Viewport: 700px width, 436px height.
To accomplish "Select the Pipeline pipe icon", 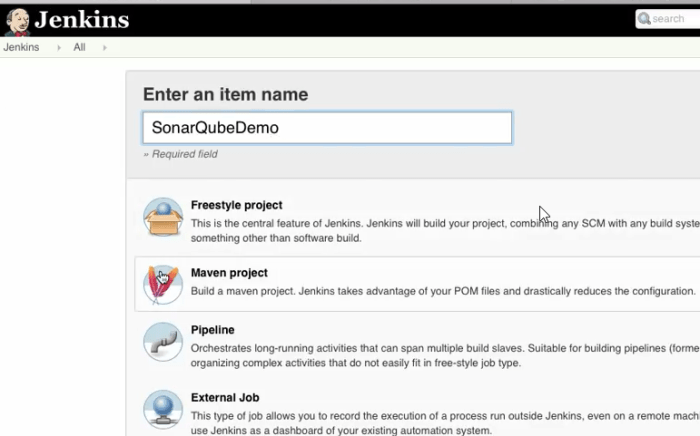I will 163,341.
